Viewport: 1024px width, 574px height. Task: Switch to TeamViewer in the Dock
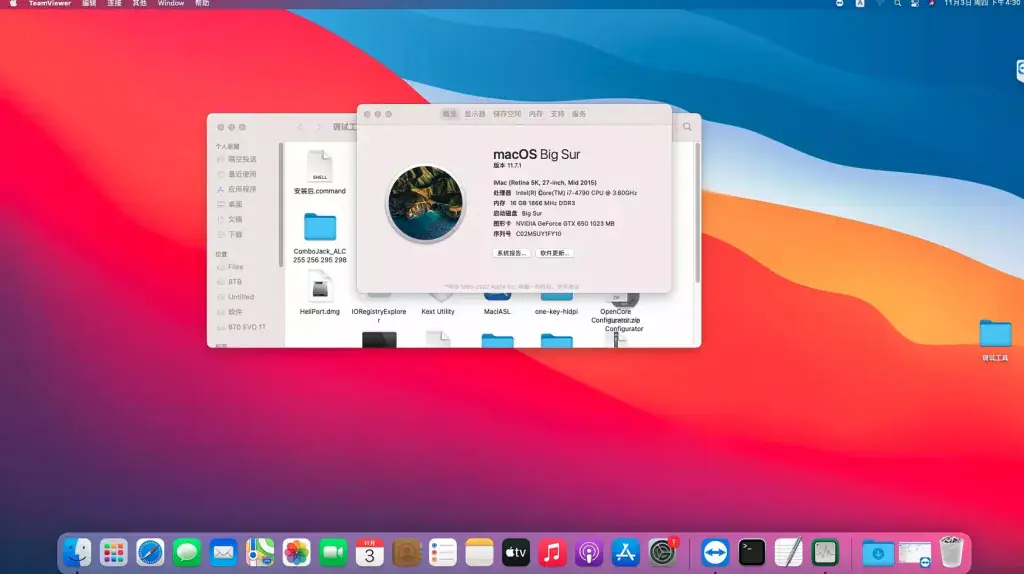click(x=715, y=552)
